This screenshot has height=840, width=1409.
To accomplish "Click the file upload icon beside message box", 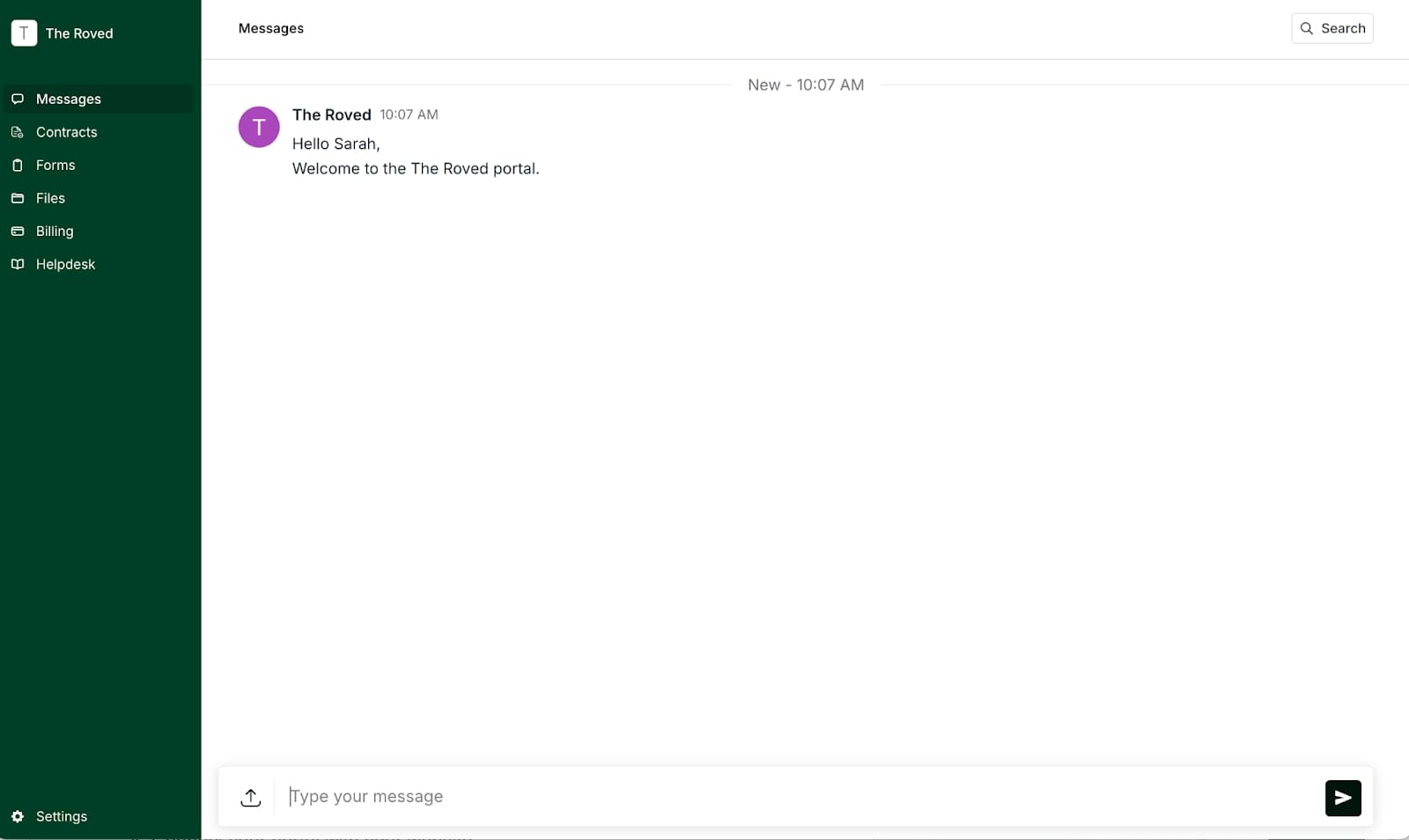I will click(250, 797).
